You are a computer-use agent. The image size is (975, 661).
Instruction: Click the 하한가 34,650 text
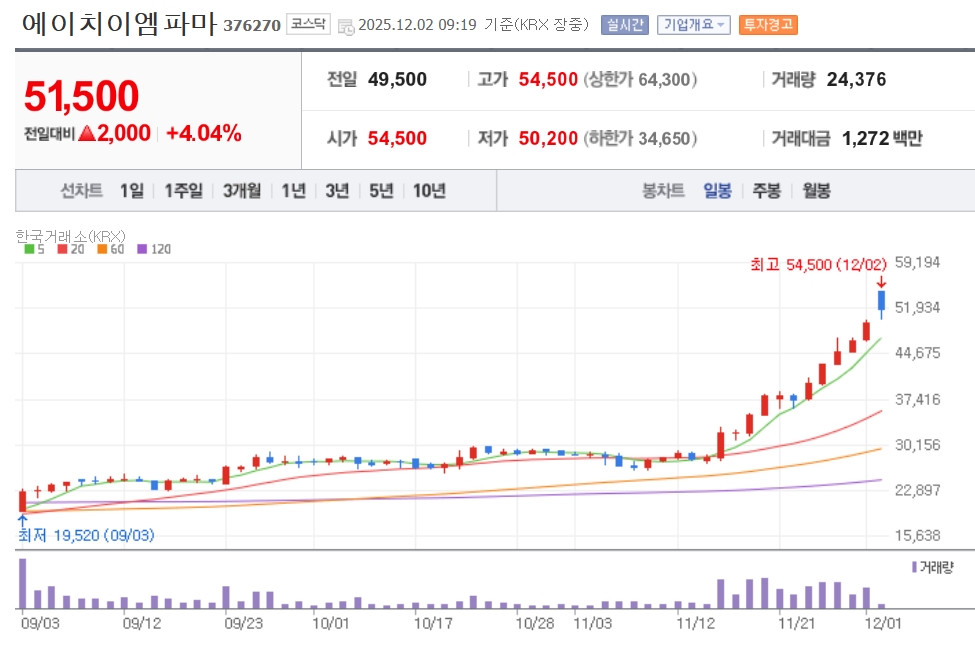point(640,138)
